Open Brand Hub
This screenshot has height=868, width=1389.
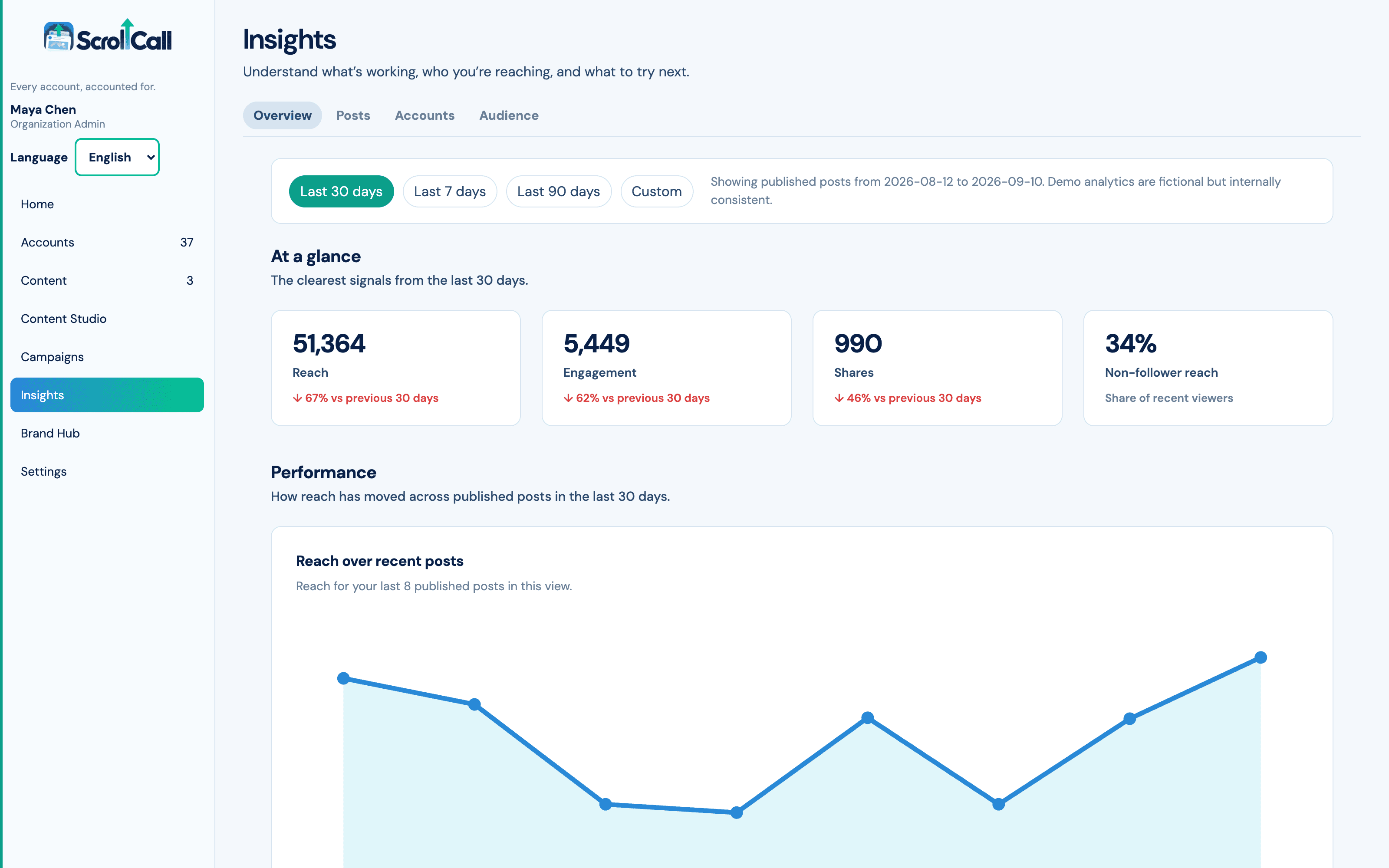pyautogui.click(x=107, y=434)
